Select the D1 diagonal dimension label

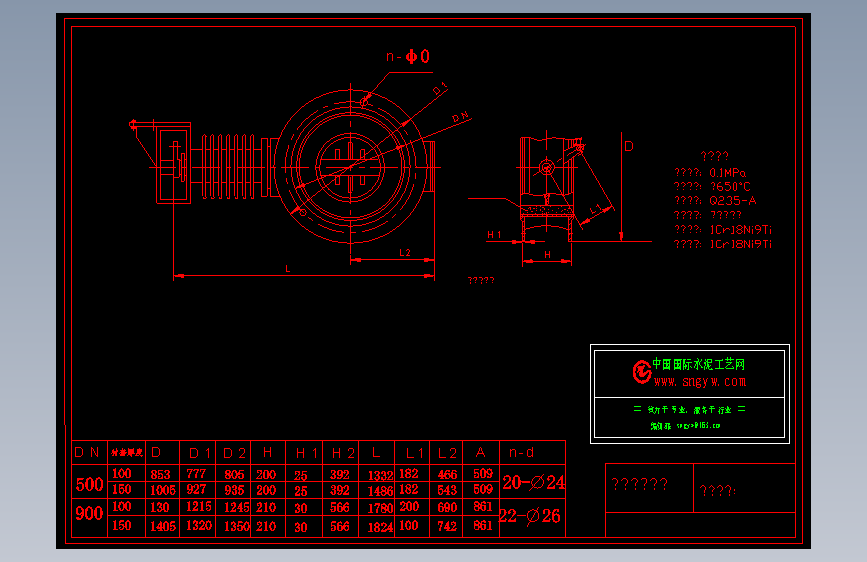[440, 89]
